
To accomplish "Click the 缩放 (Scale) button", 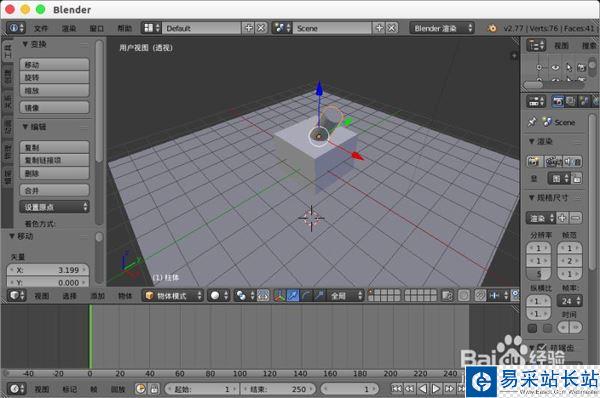I will pos(54,90).
